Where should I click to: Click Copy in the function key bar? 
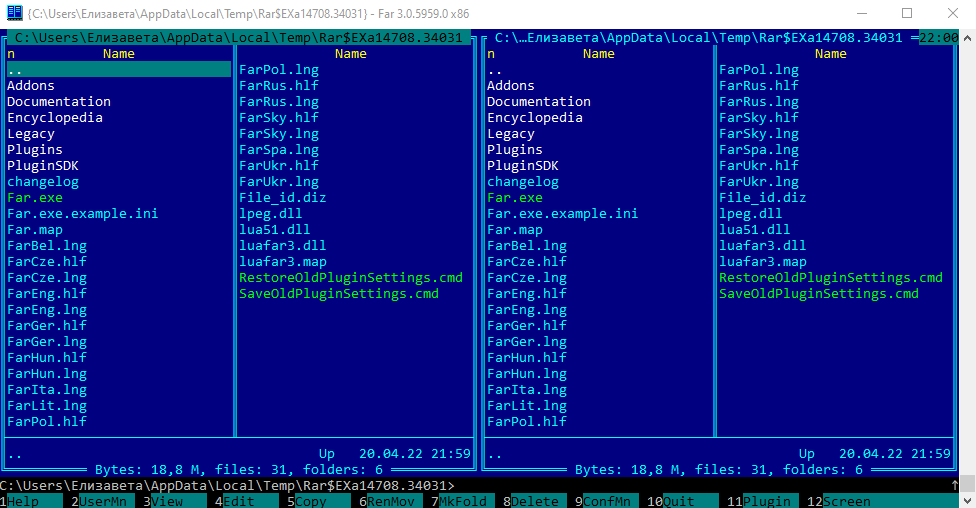coord(311,501)
